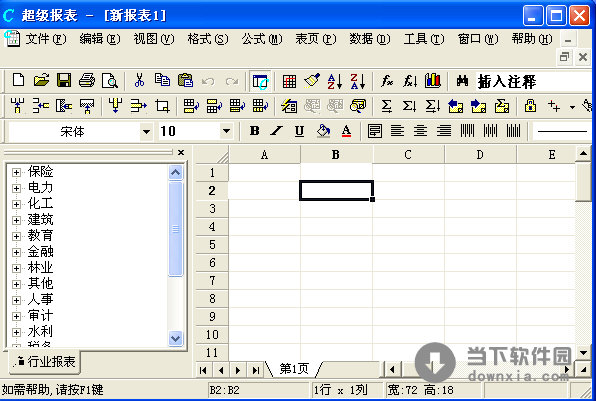Select 审计 in the tree list

[x=40, y=315]
